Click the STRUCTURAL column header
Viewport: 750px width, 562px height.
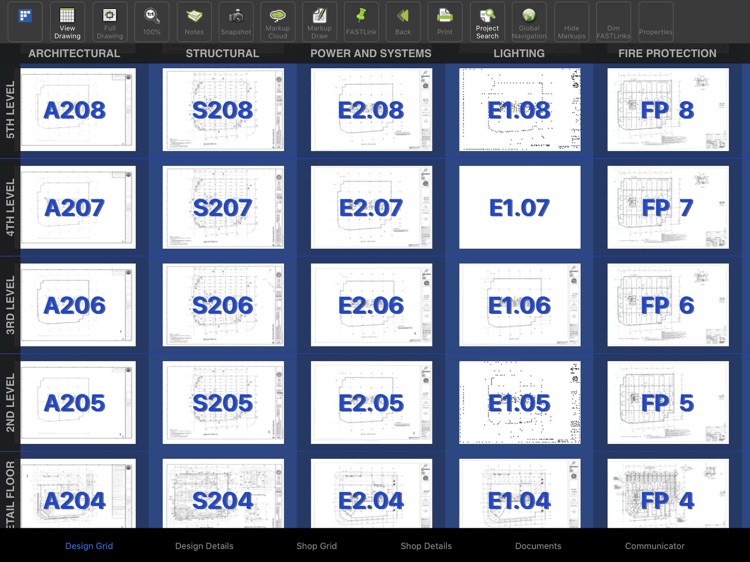click(222, 53)
